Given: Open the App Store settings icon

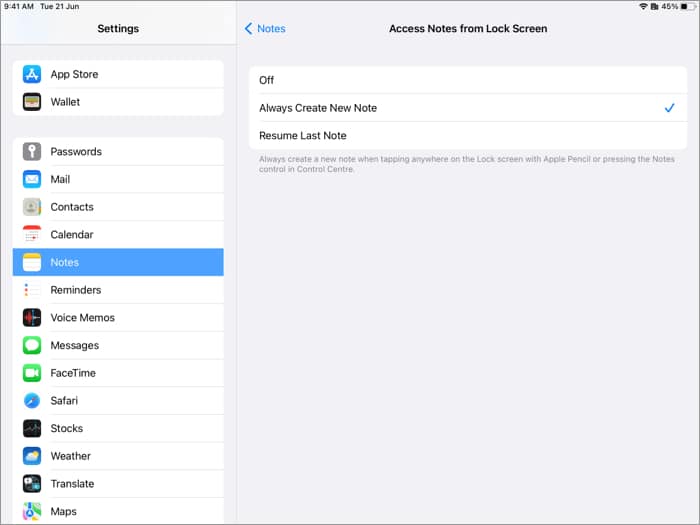Looking at the screenshot, I should point(32,74).
